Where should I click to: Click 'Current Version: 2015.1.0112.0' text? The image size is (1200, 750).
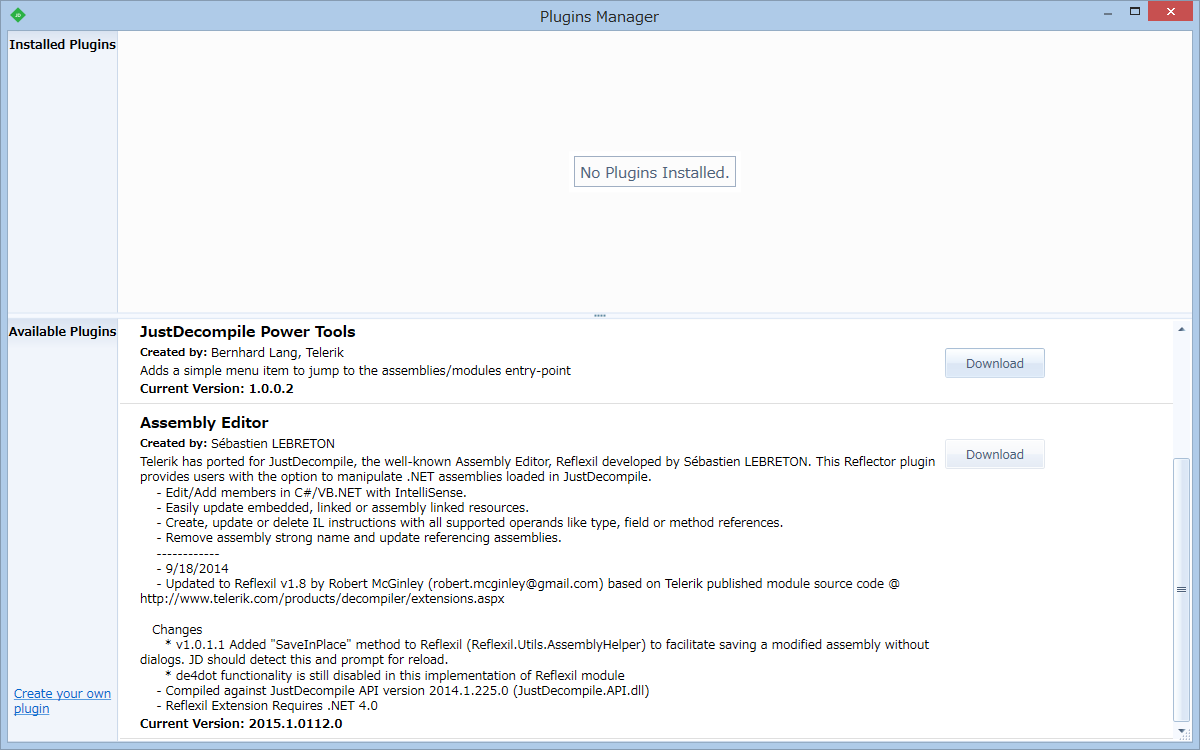[241, 723]
